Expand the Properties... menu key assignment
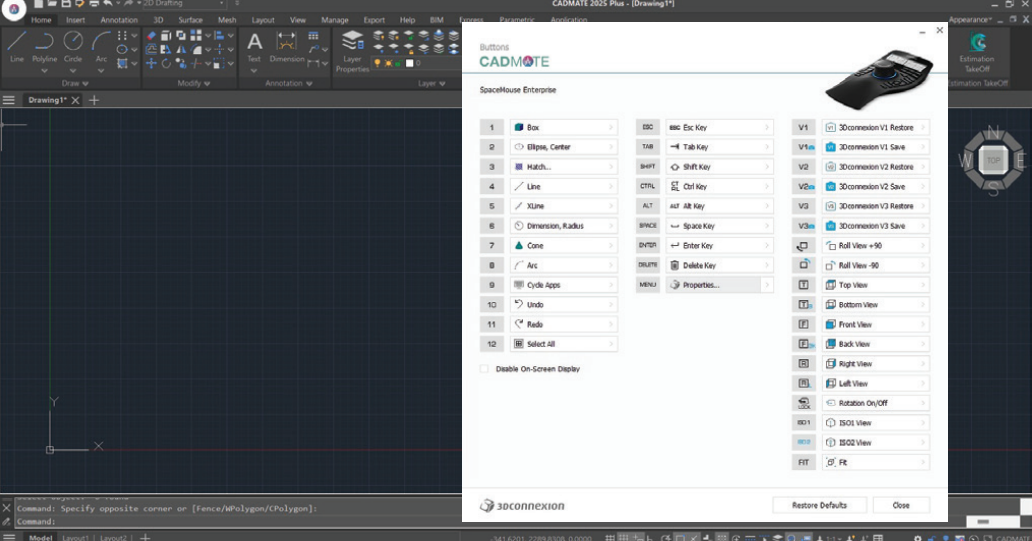1032x541 pixels. 767,285
